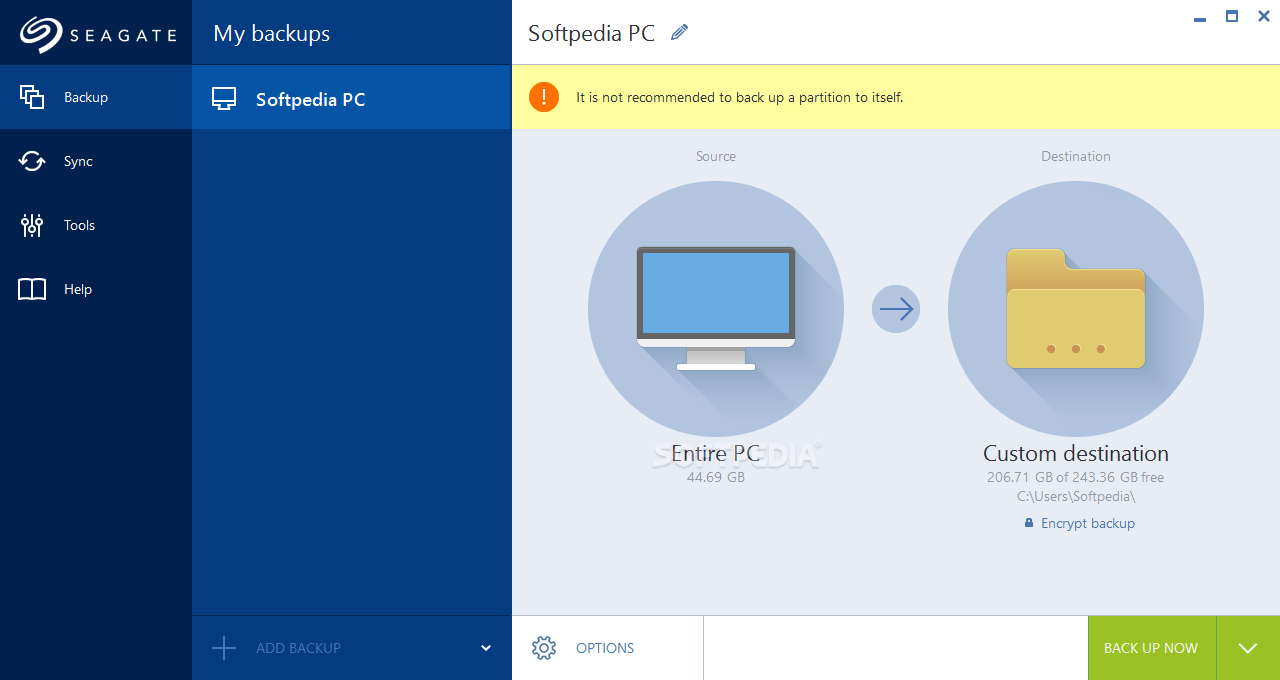Expand the Add Backup chevron
Screen dimensions: 1280x680
point(485,647)
